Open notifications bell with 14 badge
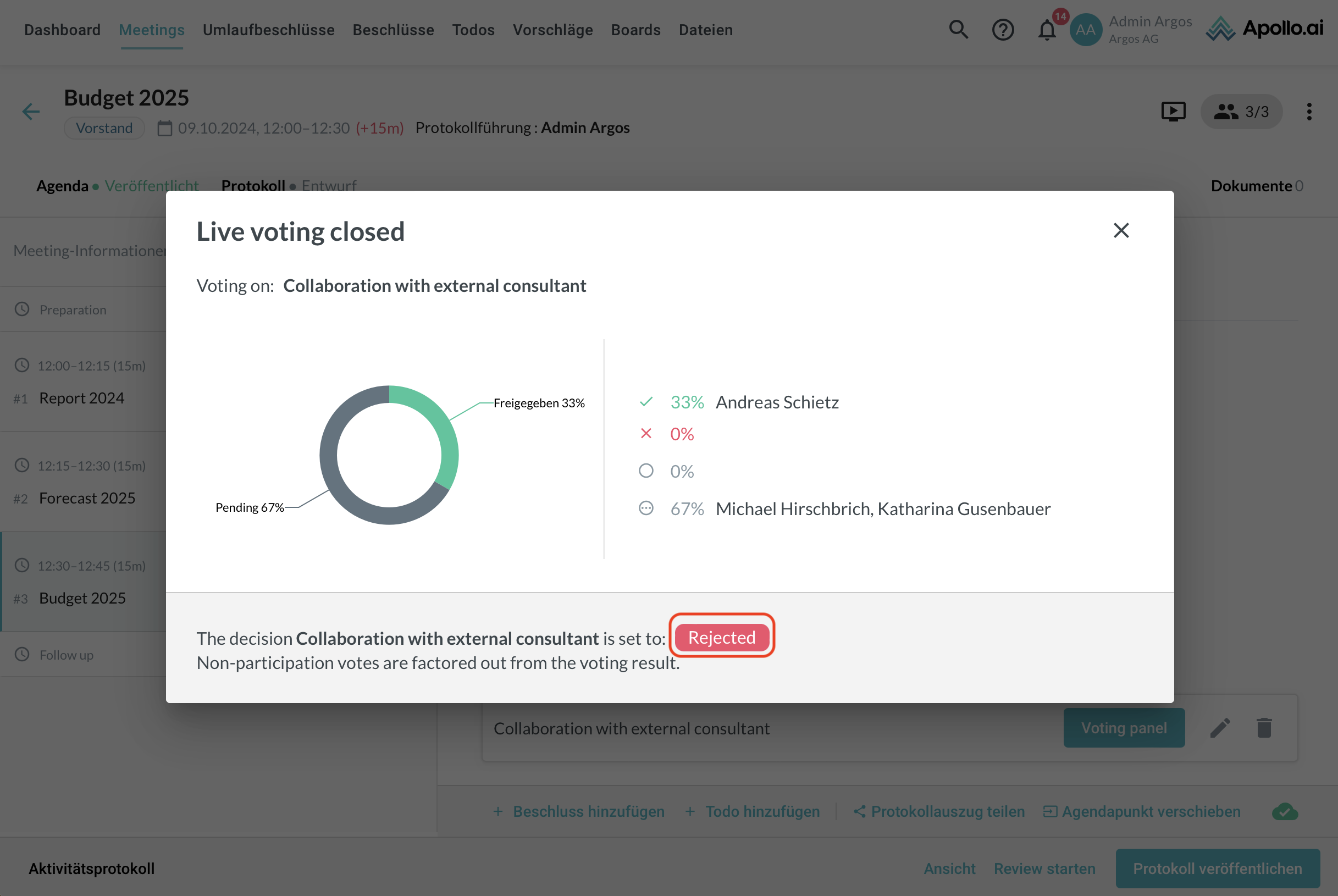The height and width of the screenshot is (896, 1338). coord(1047,29)
